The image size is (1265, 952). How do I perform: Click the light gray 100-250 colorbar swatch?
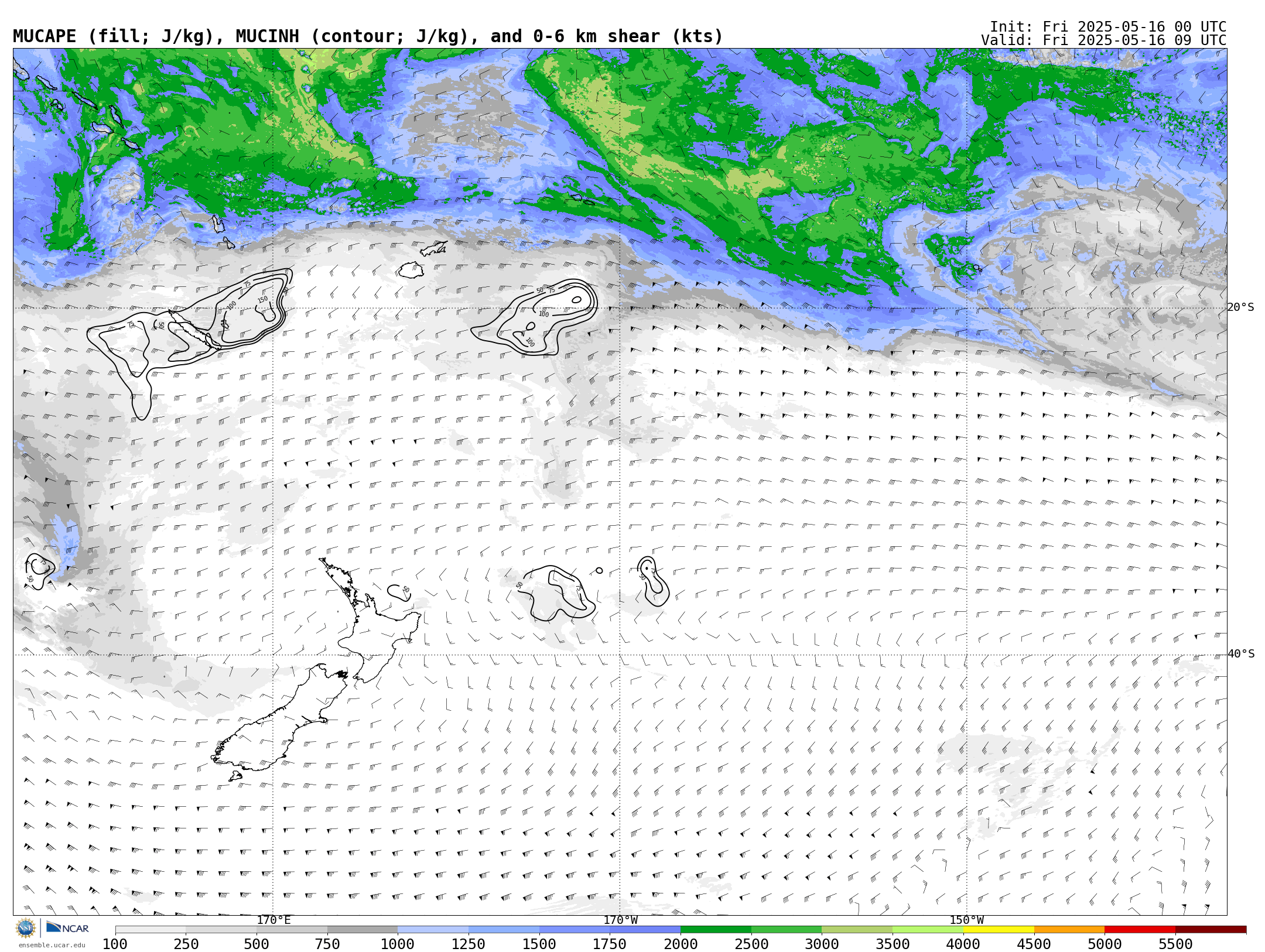151,930
